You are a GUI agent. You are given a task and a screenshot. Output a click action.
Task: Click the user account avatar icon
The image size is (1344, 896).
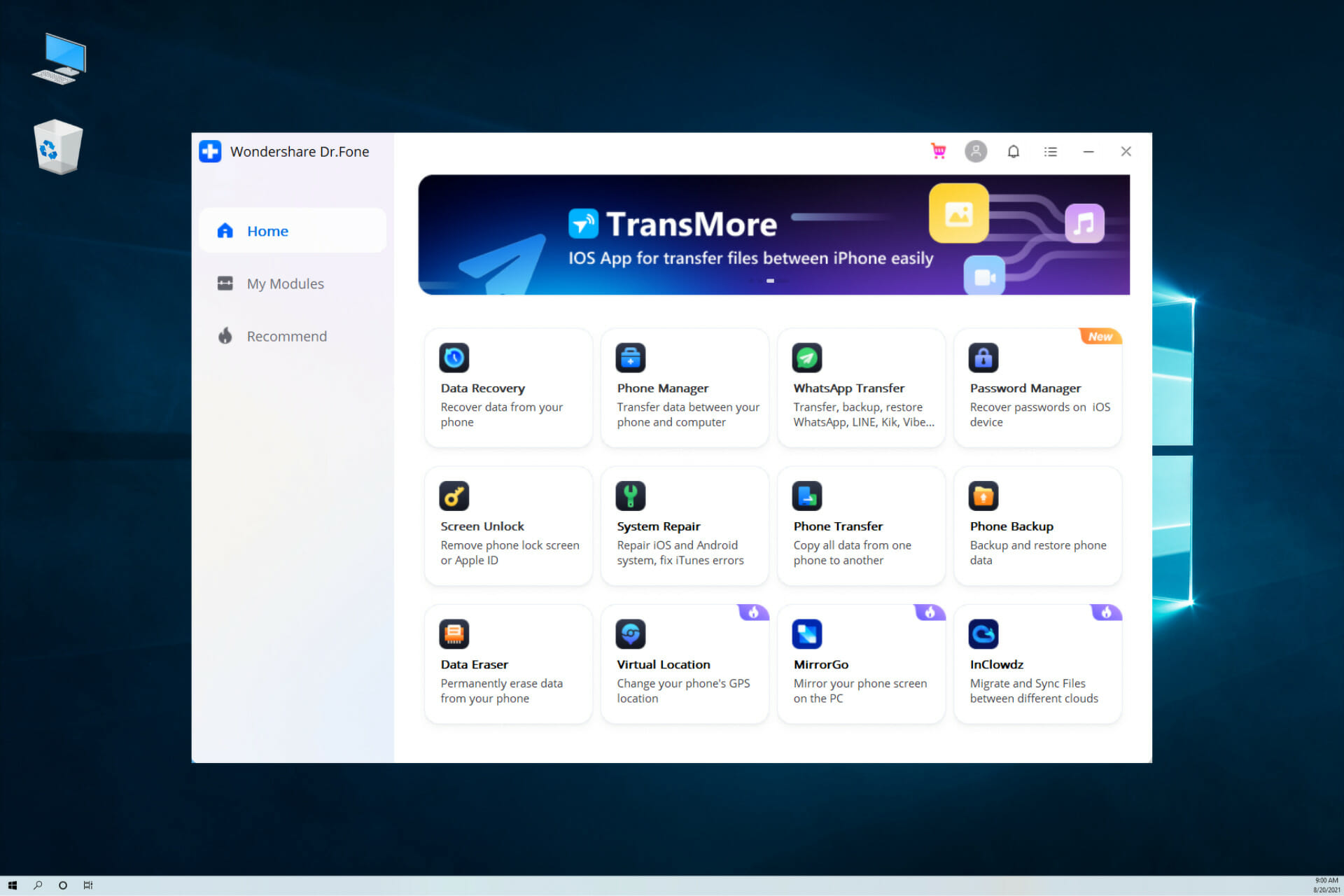[976, 151]
